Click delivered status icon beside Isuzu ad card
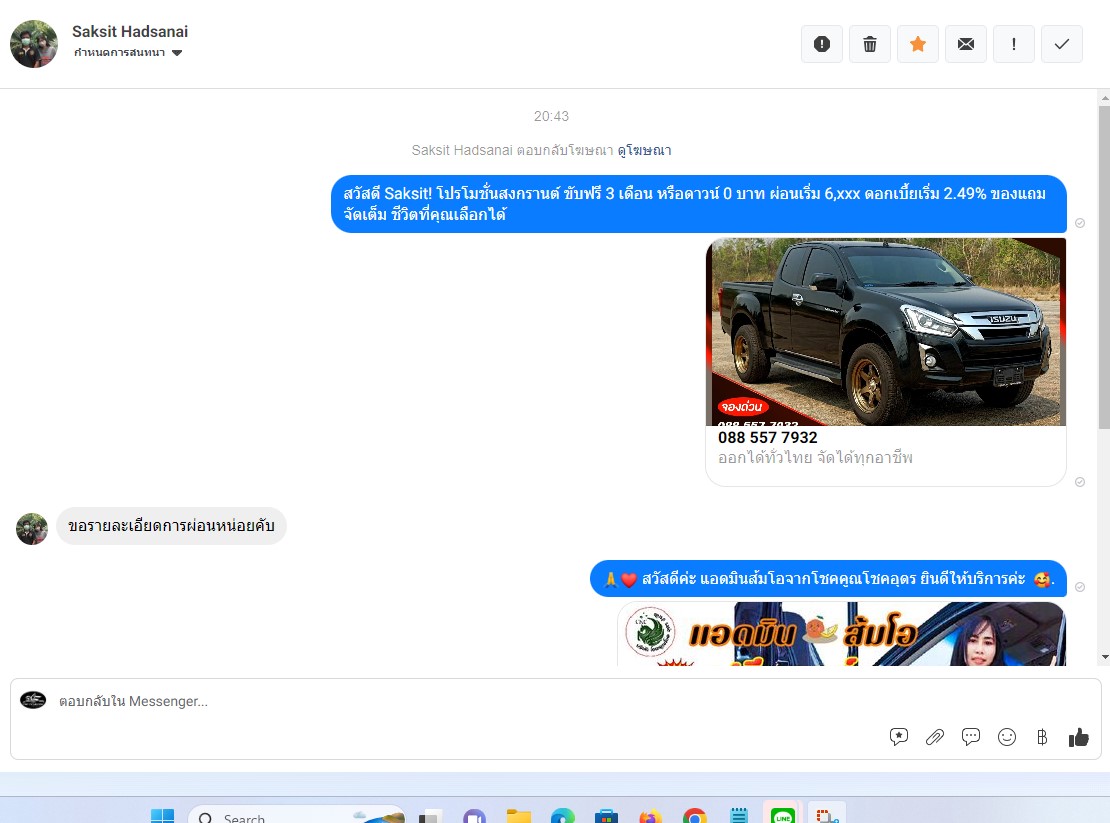This screenshot has width=1110, height=823. point(1080,482)
